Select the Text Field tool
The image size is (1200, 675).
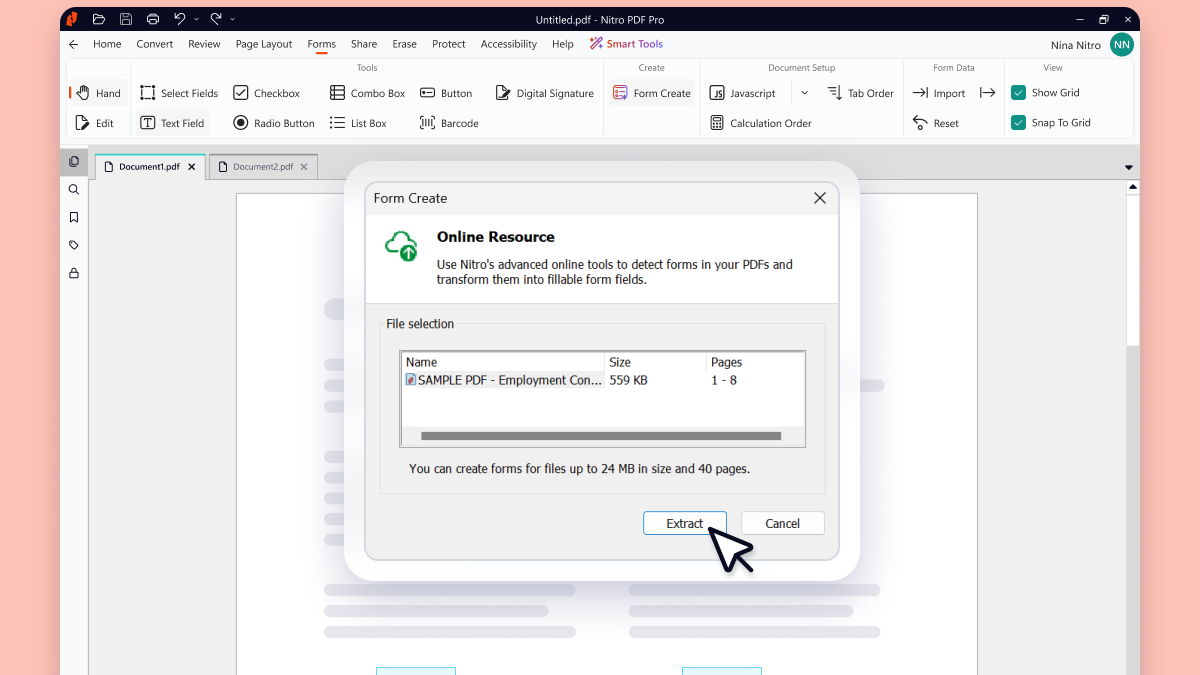tap(172, 123)
